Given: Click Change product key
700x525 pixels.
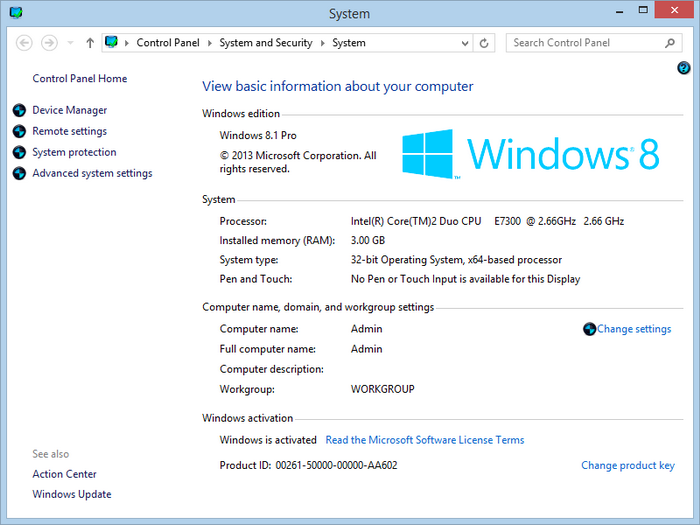Looking at the screenshot, I should coord(628,465).
